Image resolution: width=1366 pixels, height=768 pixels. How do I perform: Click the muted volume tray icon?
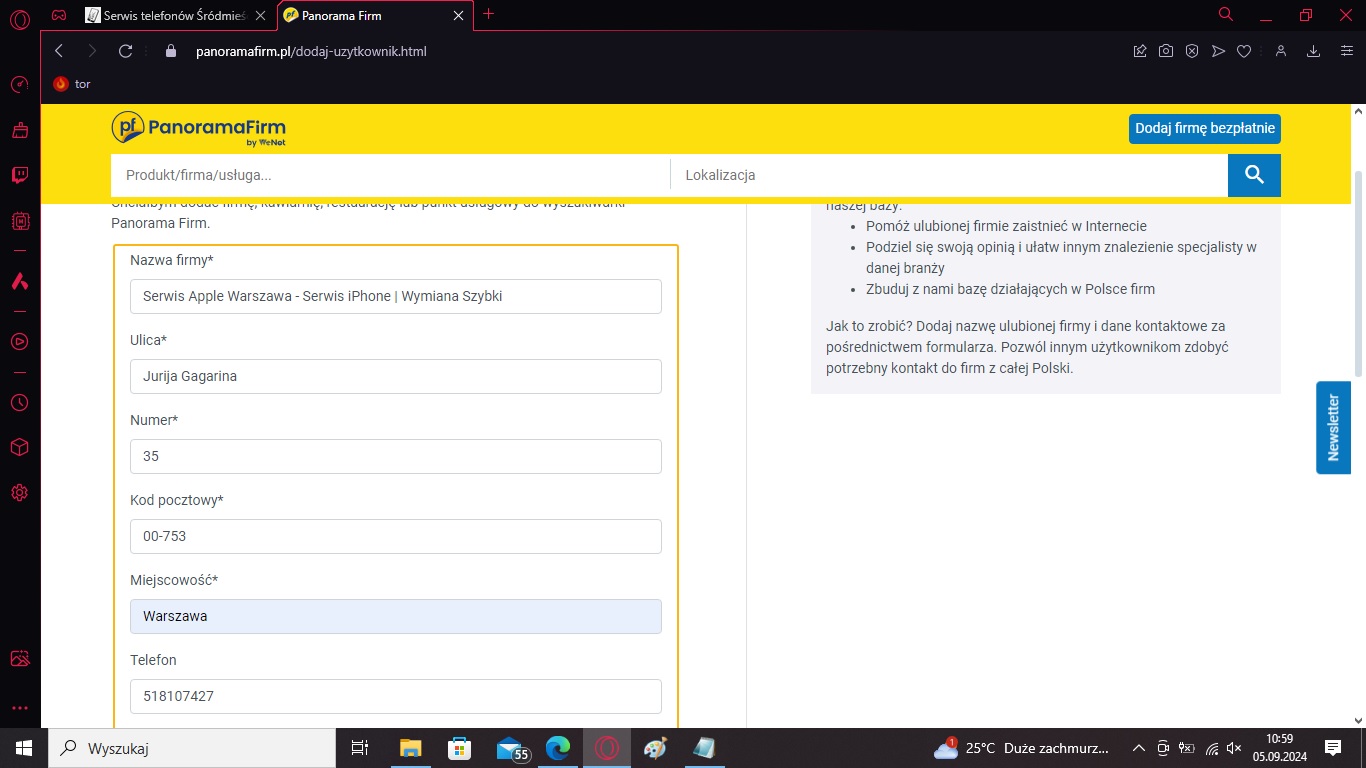click(x=1234, y=748)
